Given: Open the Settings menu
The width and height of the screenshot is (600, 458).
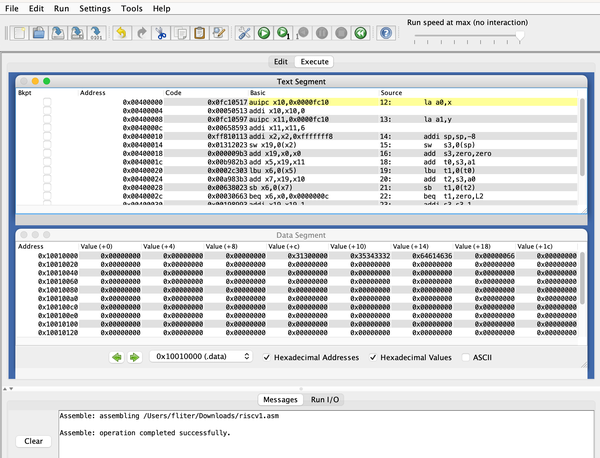Looking at the screenshot, I should [95, 8].
